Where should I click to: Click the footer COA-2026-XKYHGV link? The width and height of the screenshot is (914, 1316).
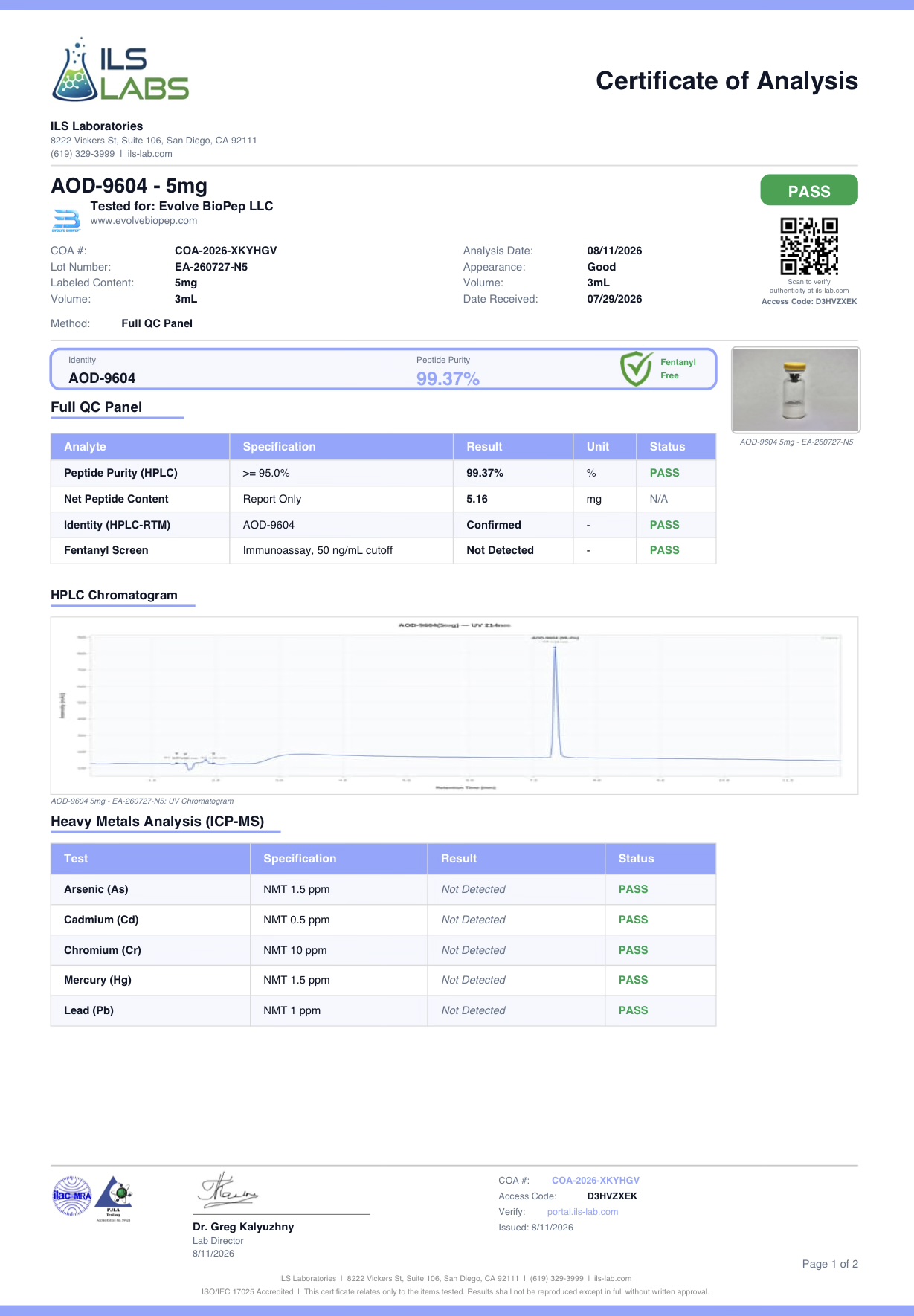pos(595,1181)
